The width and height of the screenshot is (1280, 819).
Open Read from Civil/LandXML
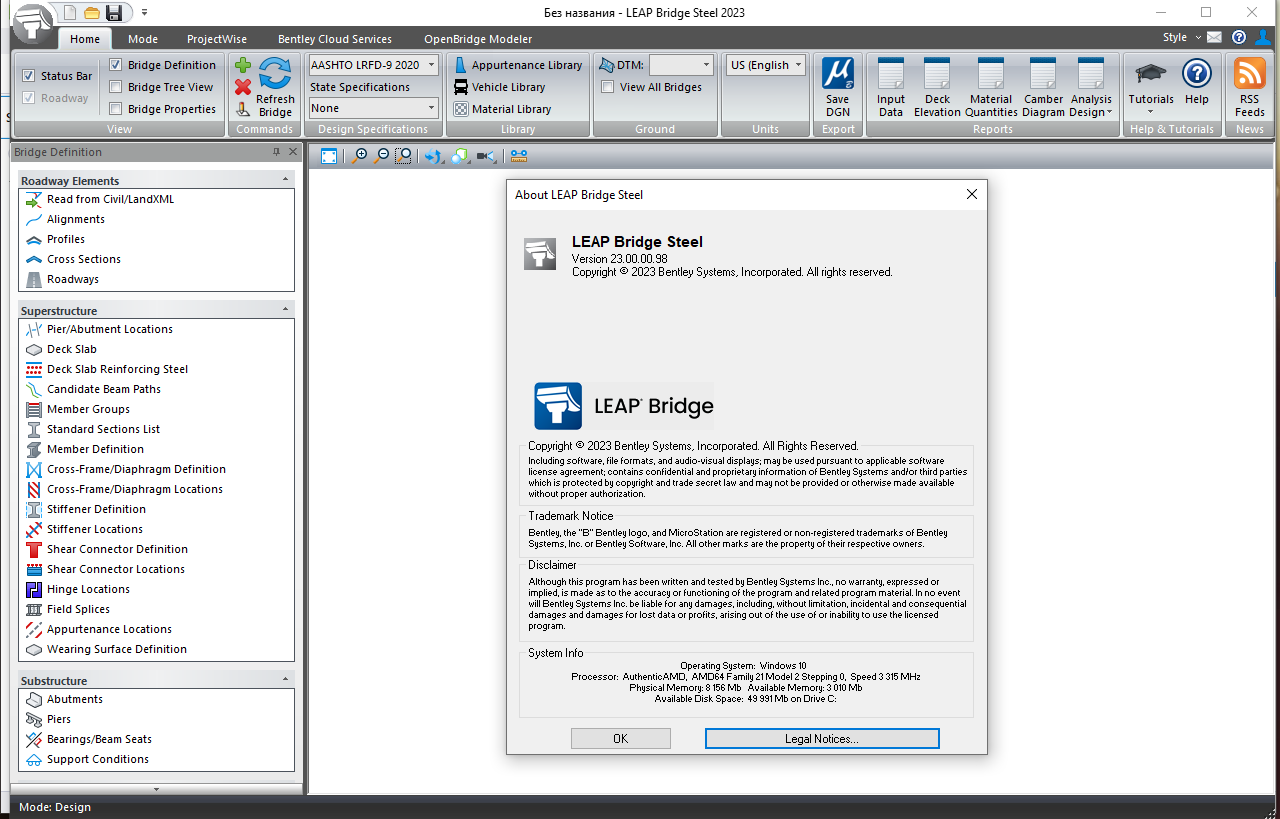[110, 199]
